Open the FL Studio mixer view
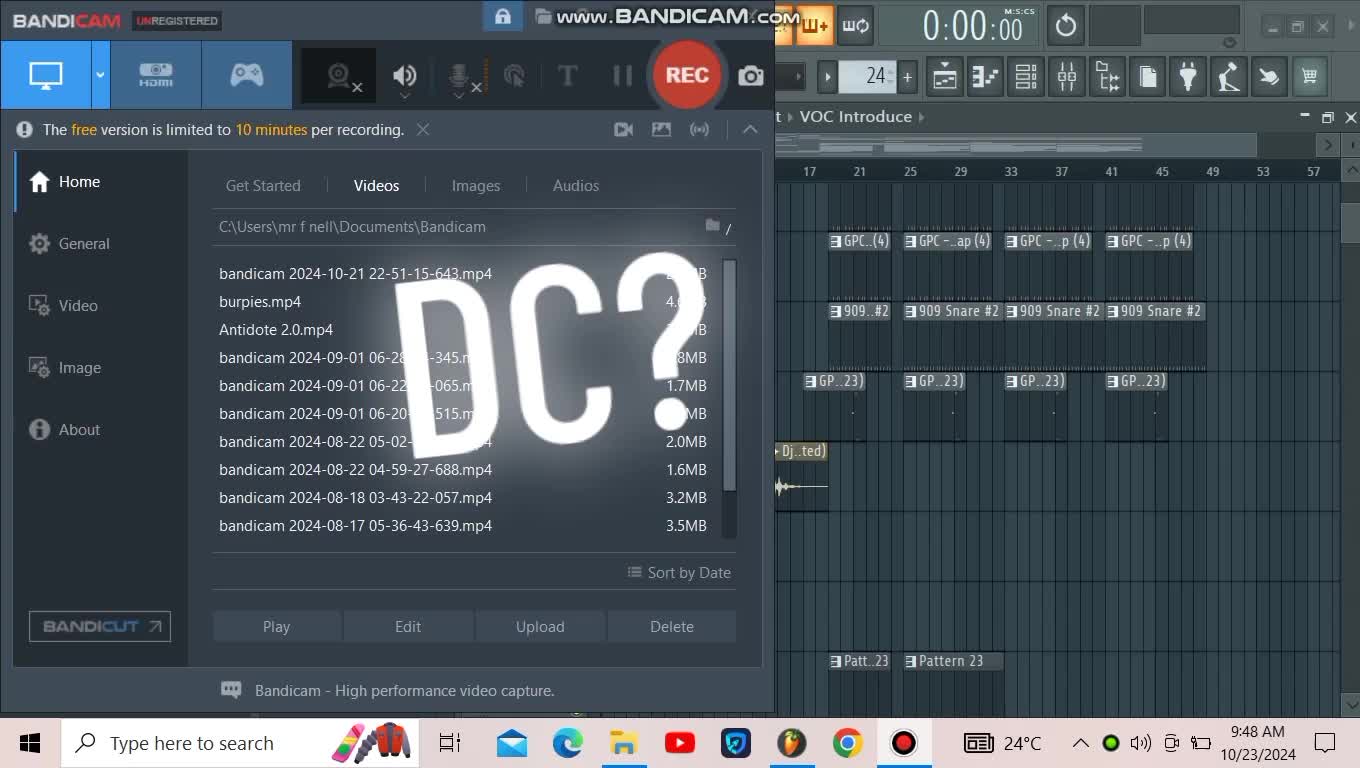The width and height of the screenshot is (1360, 768). coord(1066,77)
